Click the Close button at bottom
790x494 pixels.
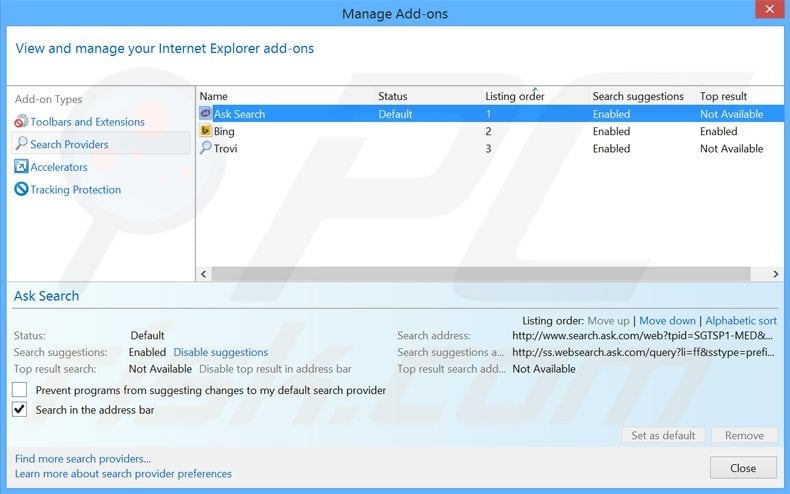click(x=743, y=468)
